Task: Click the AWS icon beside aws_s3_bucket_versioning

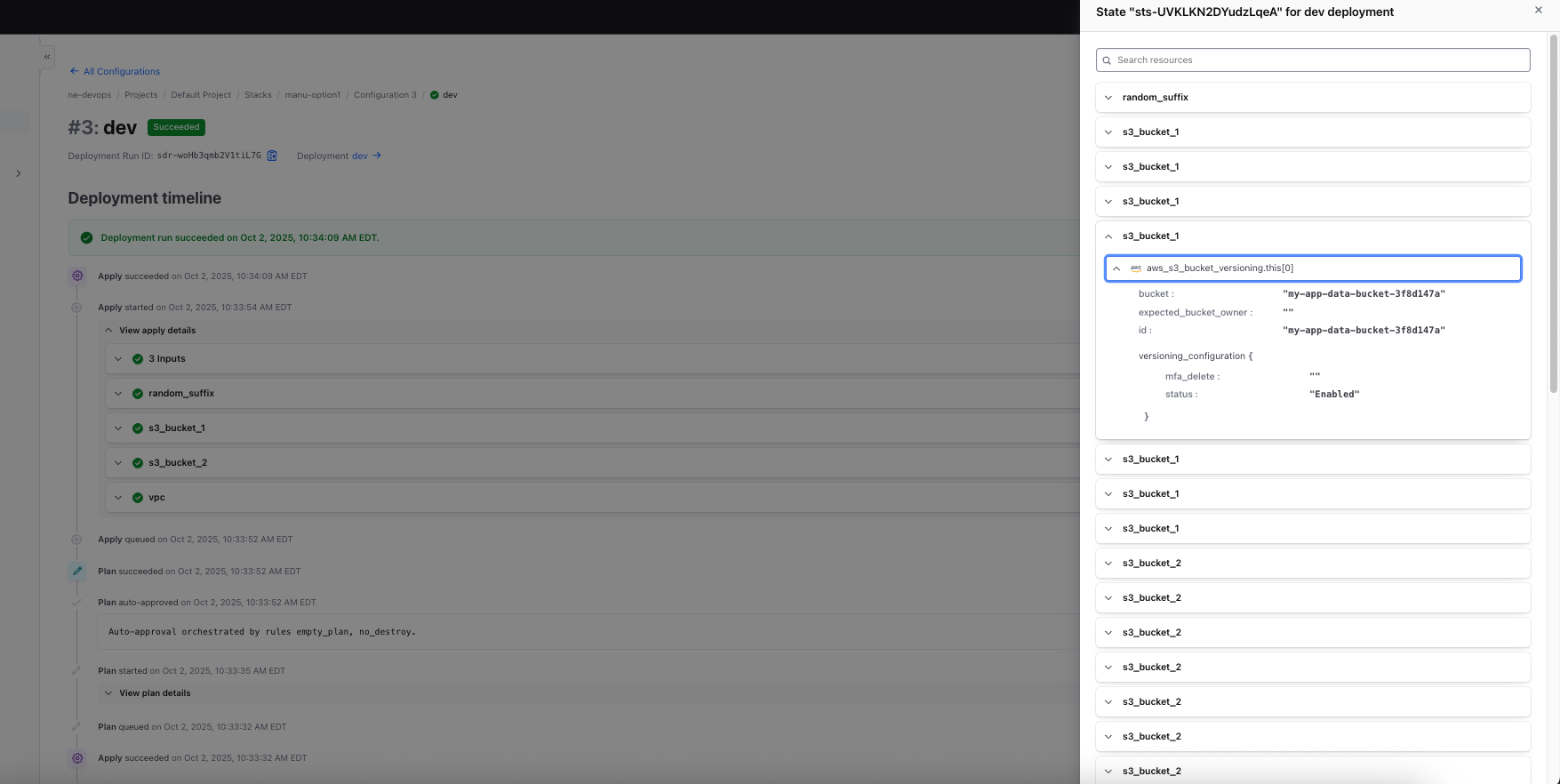Action: (x=1135, y=268)
